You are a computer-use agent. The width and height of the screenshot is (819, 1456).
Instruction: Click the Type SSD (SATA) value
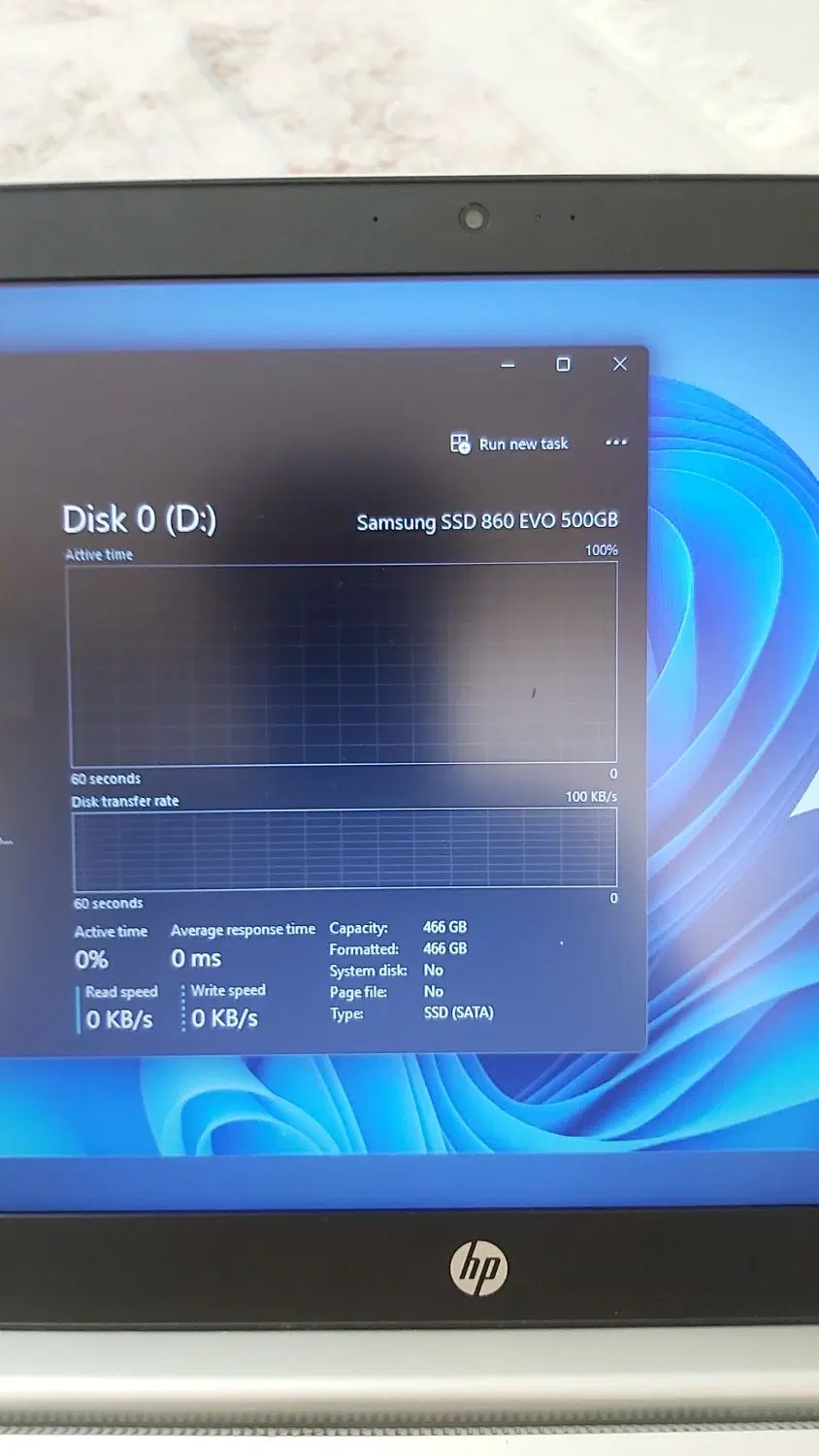point(458,1012)
